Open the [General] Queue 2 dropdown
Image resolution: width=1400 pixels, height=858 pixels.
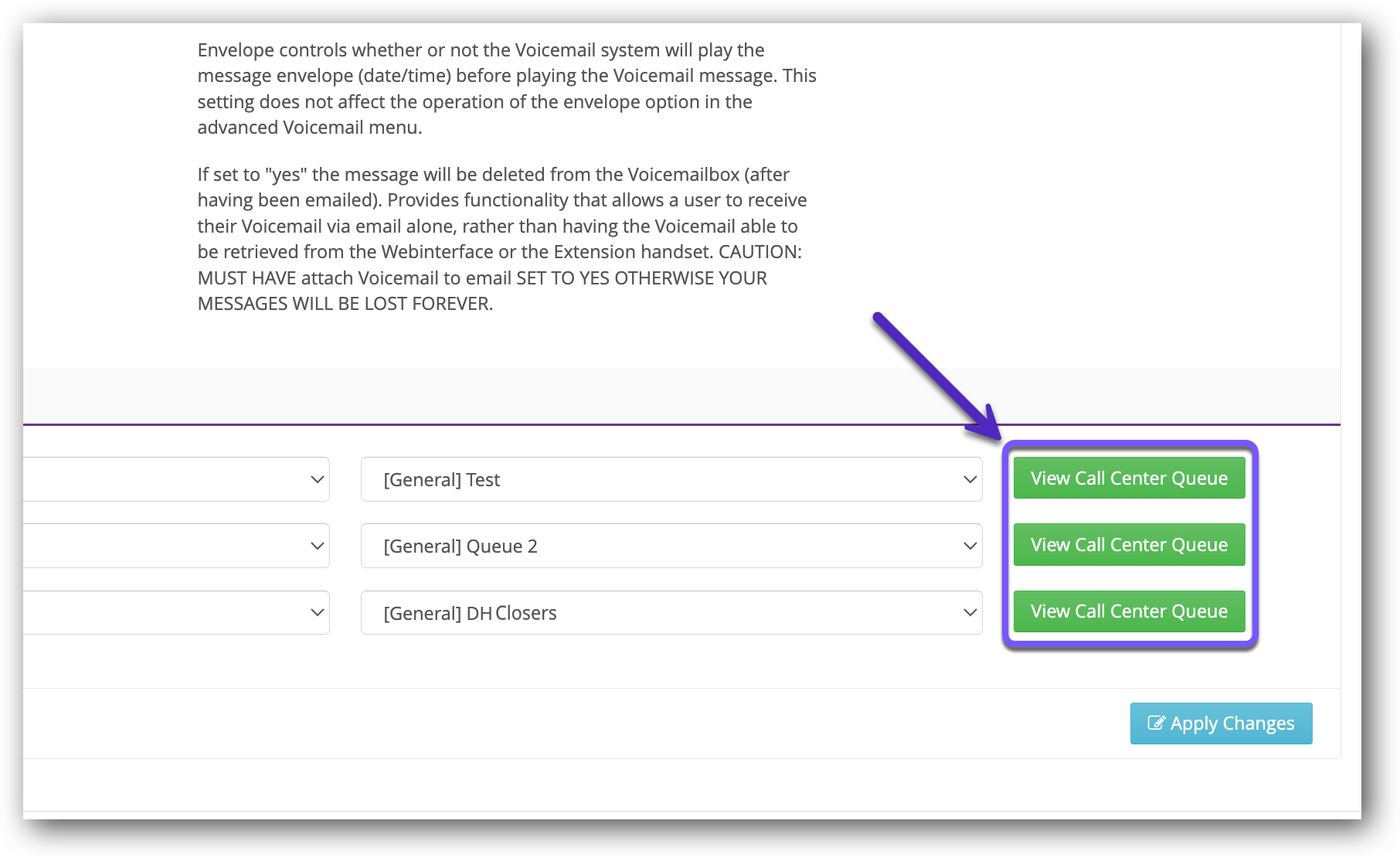[671, 546]
